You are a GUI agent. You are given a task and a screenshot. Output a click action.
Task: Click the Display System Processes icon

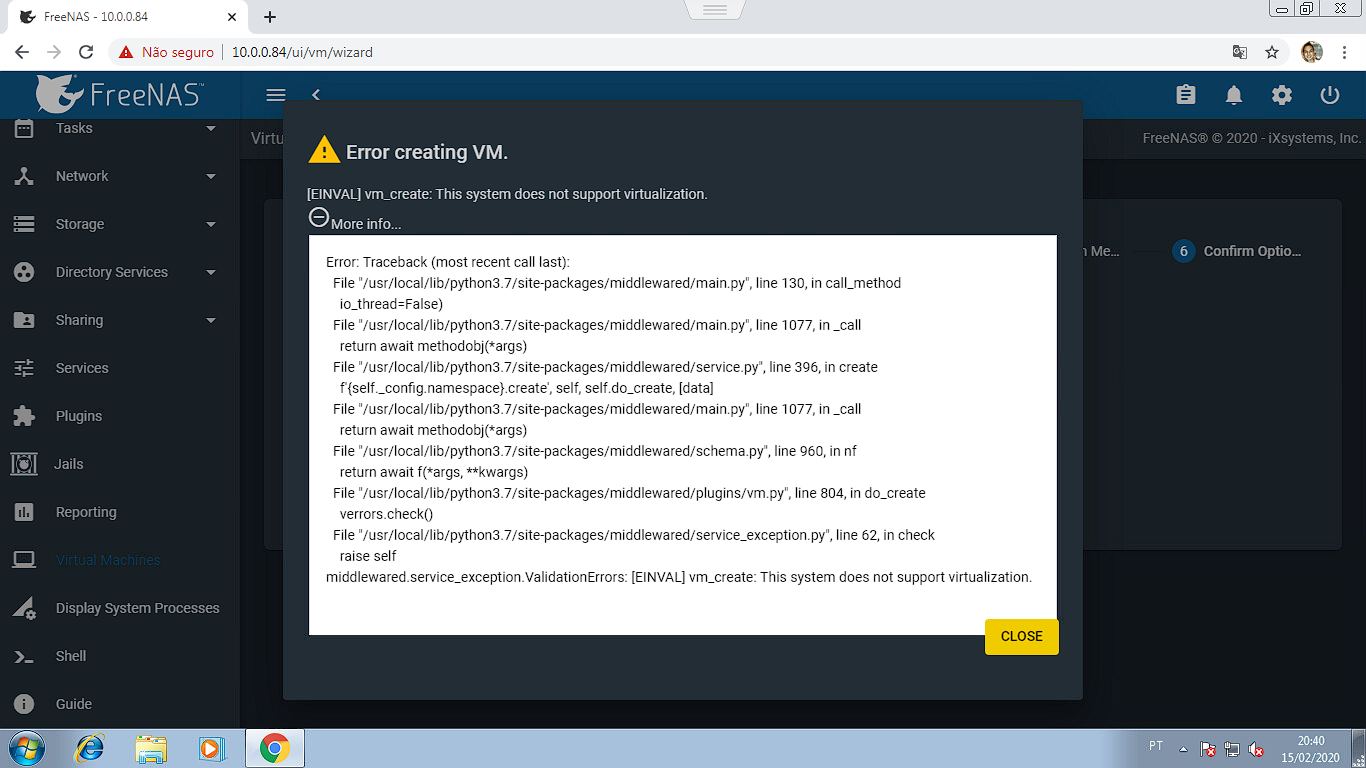pyautogui.click(x=24, y=608)
